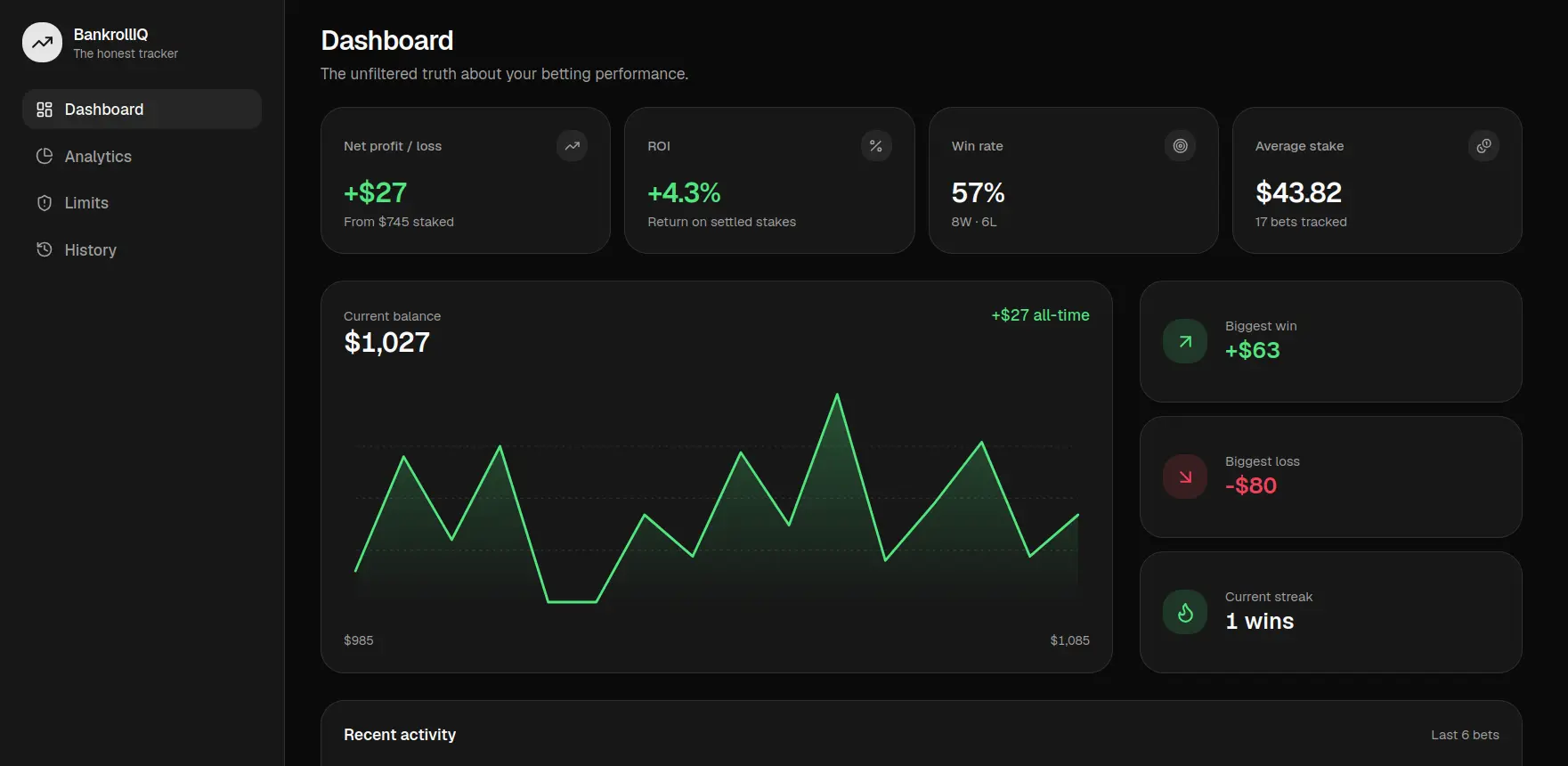Open the Dashboard sidebar item
The image size is (1568, 766).
pos(142,110)
